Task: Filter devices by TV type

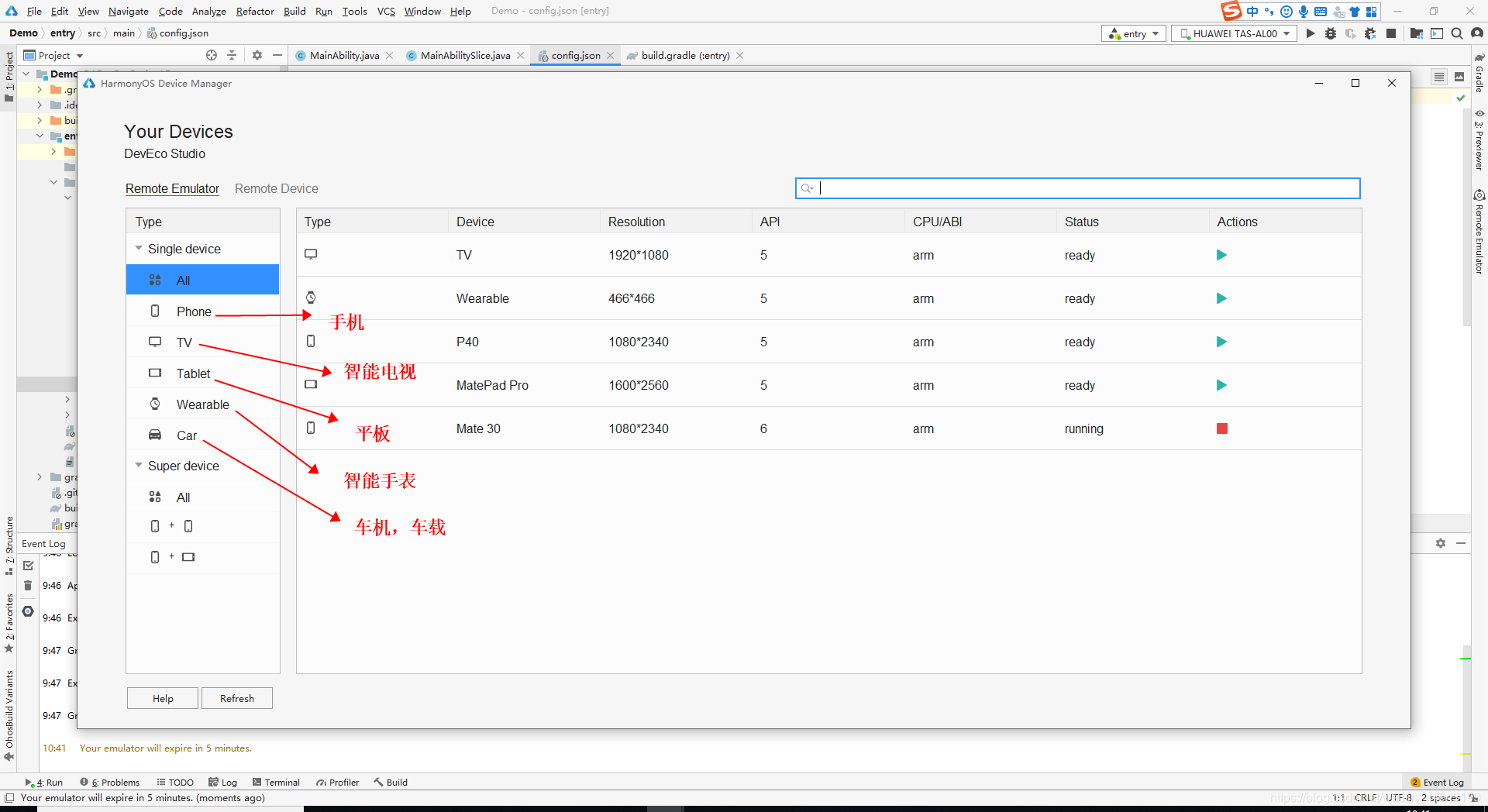Action: (202, 342)
